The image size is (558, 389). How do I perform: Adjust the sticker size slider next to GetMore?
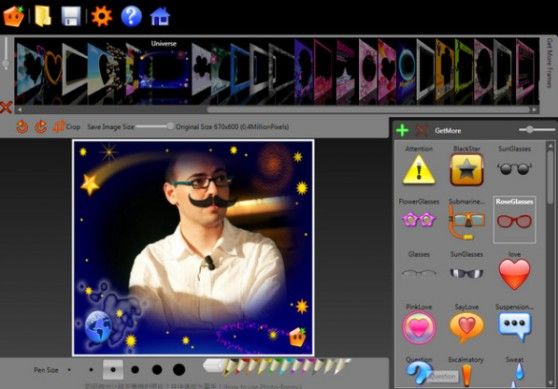click(x=537, y=130)
